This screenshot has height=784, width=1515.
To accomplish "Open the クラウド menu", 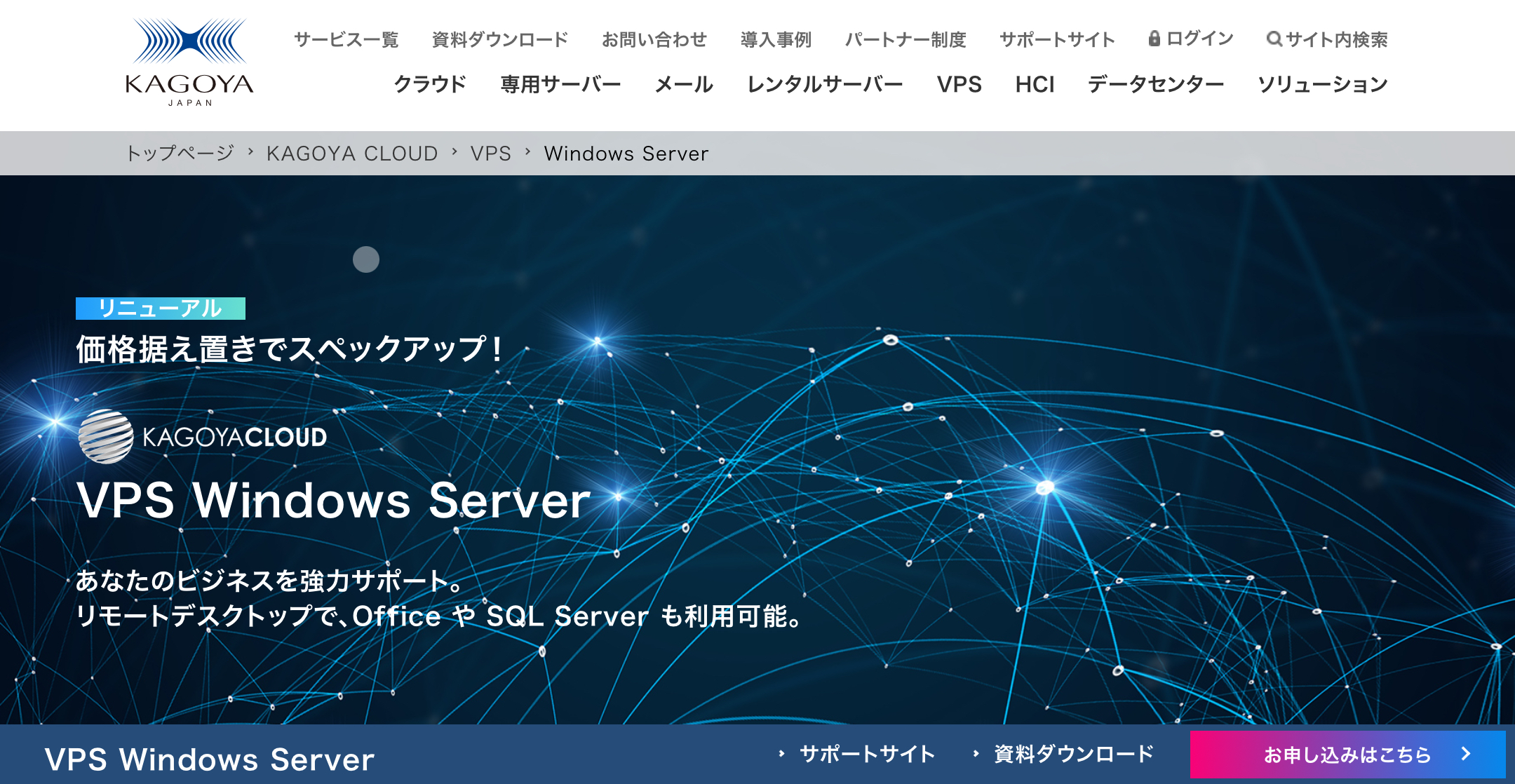I will tap(430, 84).
